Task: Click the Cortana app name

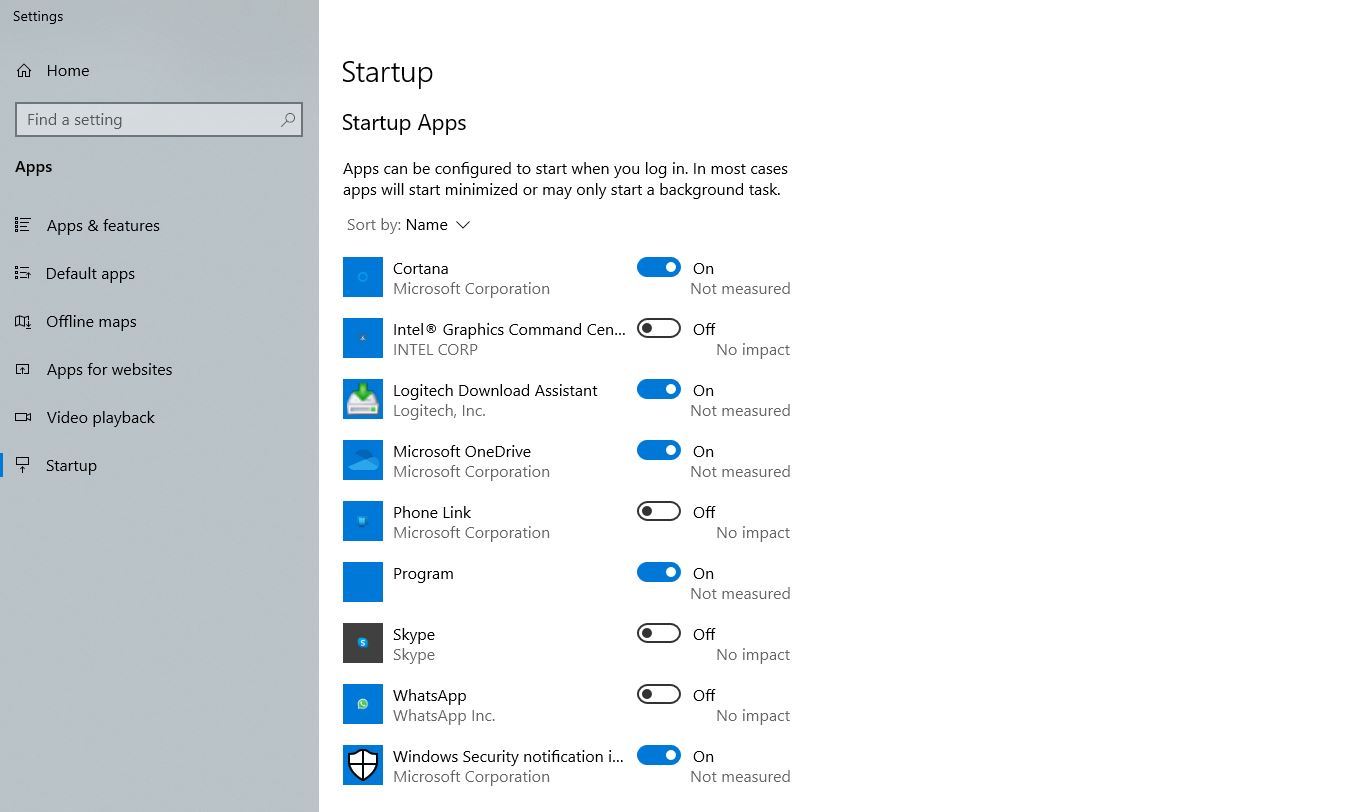Action: click(x=420, y=268)
